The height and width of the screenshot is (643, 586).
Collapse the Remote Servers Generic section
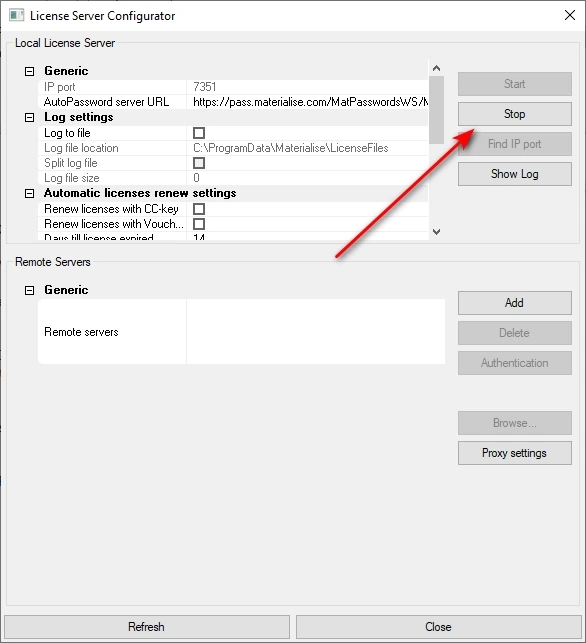coord(30,290)
